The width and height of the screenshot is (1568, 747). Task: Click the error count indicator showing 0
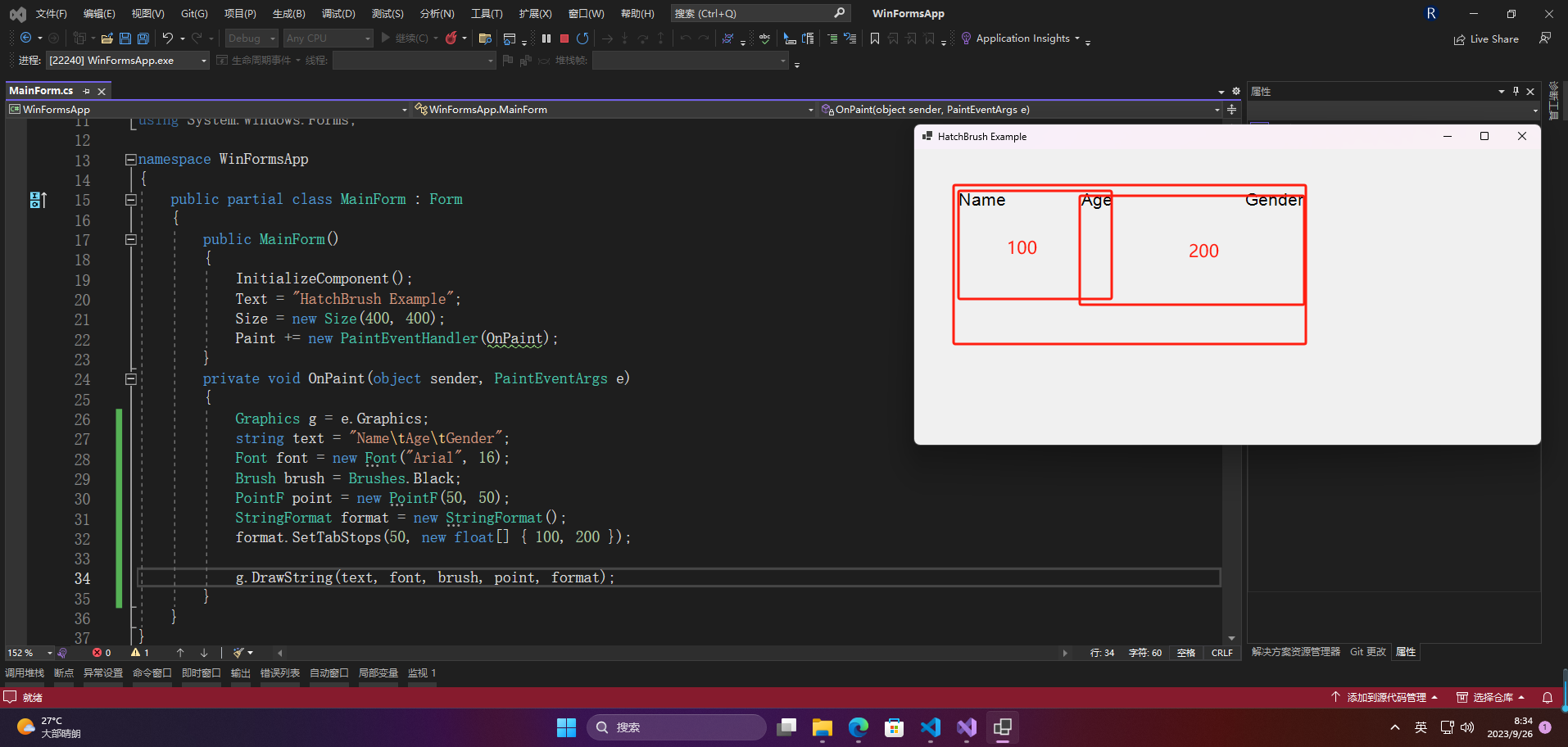pyautogui.click(x=102, y=653)
